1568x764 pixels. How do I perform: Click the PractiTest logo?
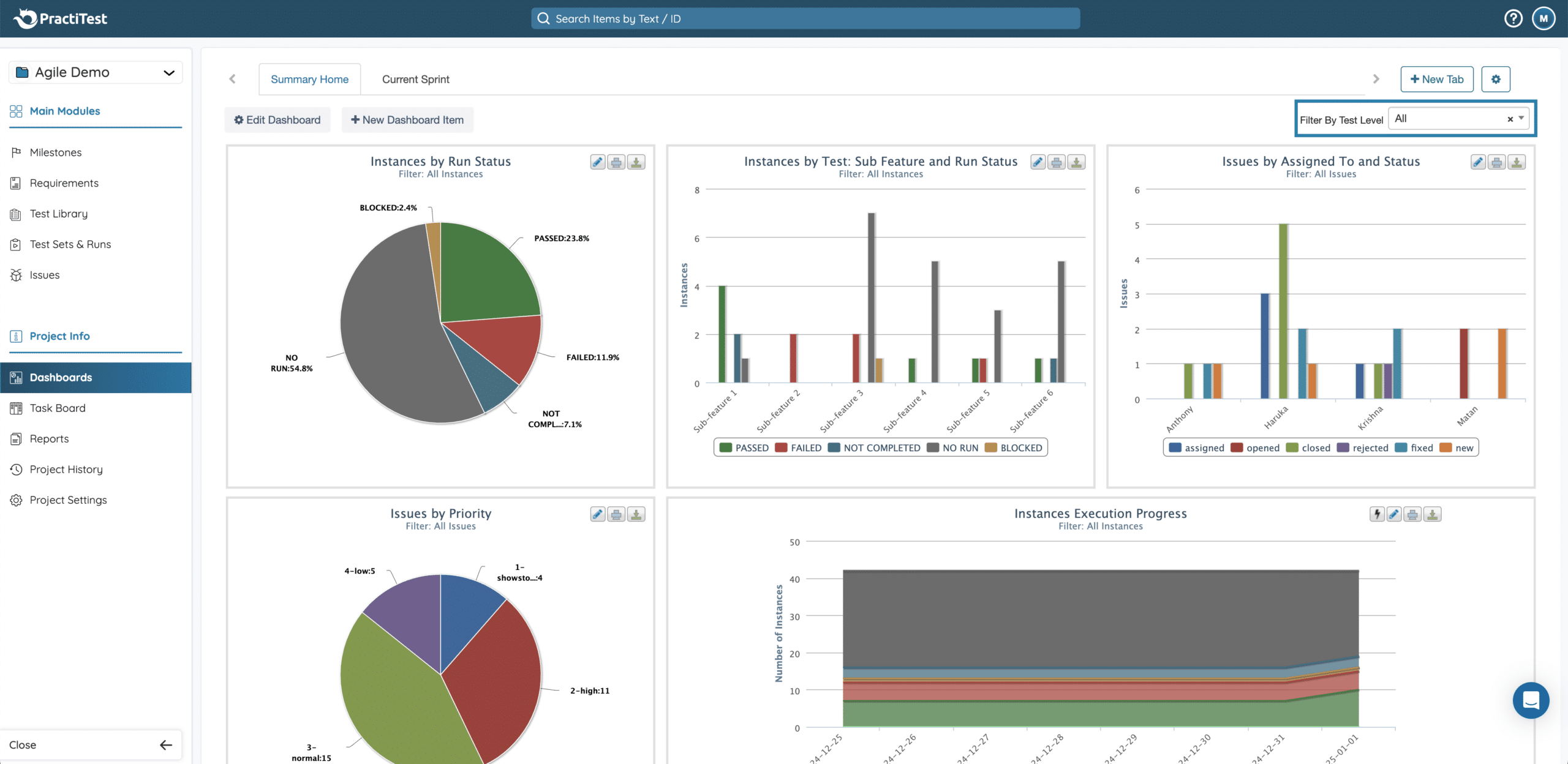coord(60,18)
